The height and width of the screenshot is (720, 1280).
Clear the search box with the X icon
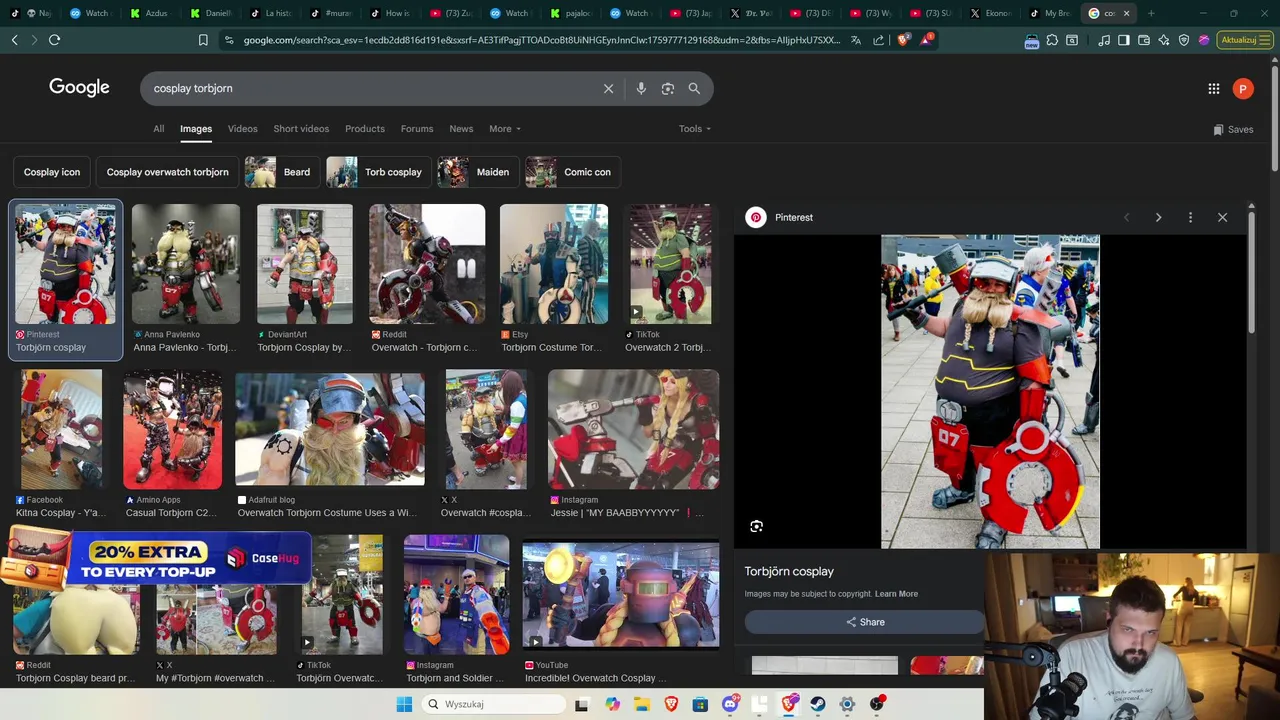(608, 88)
